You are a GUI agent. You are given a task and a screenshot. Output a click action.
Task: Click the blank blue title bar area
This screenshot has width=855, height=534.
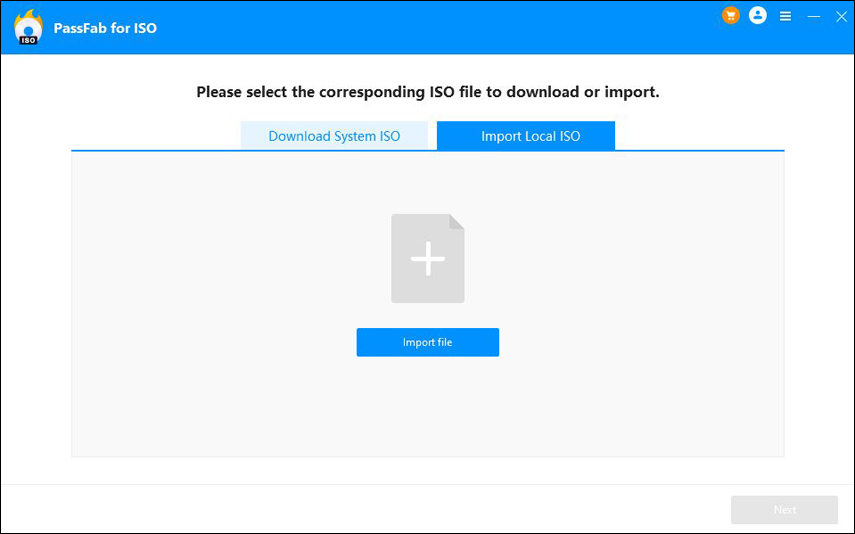(x=450, y=28)
